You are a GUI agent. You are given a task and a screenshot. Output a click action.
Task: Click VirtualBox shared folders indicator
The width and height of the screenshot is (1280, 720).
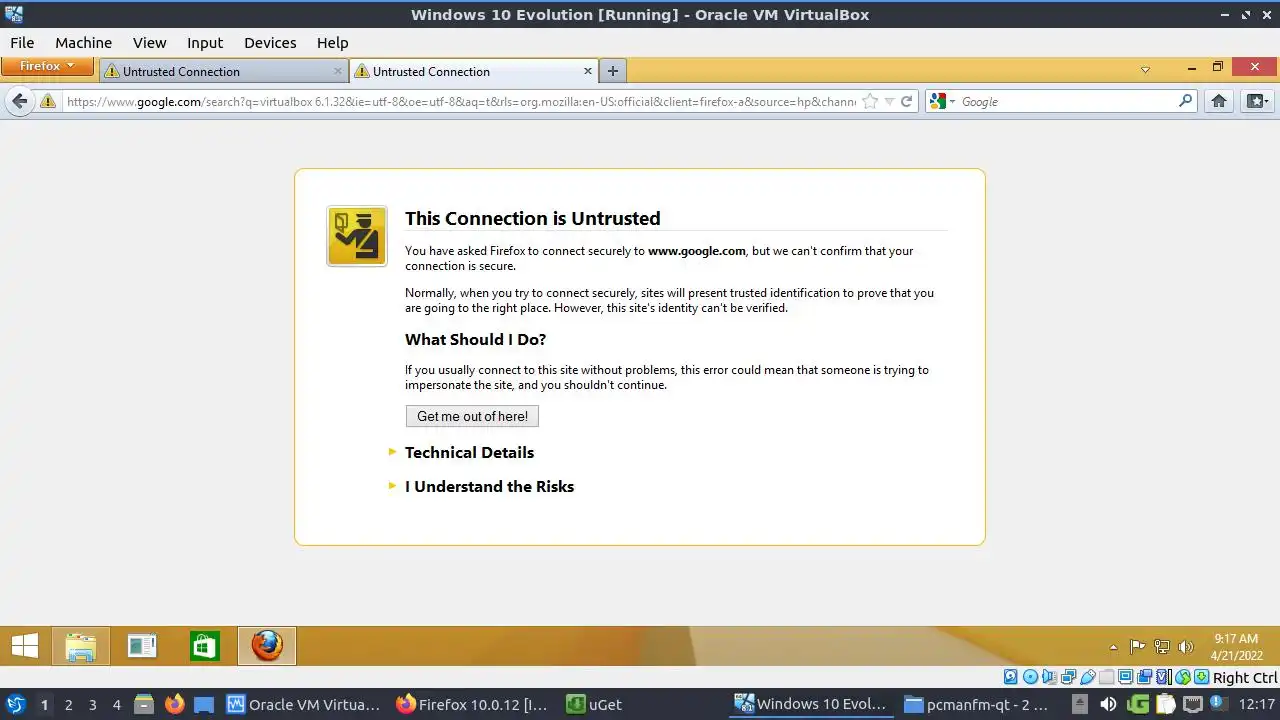[1106, 677]
